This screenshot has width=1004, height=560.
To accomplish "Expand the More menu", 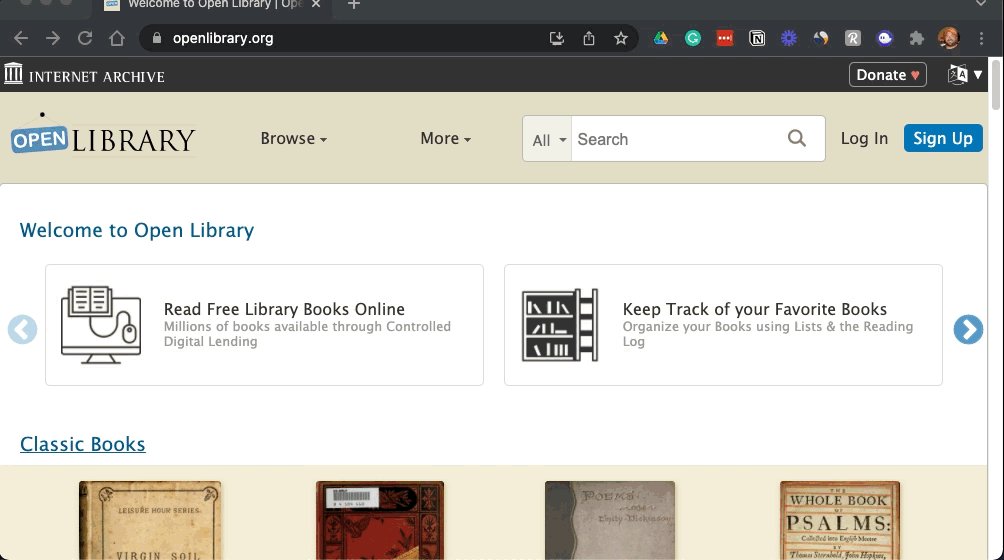I will point(446,138).
